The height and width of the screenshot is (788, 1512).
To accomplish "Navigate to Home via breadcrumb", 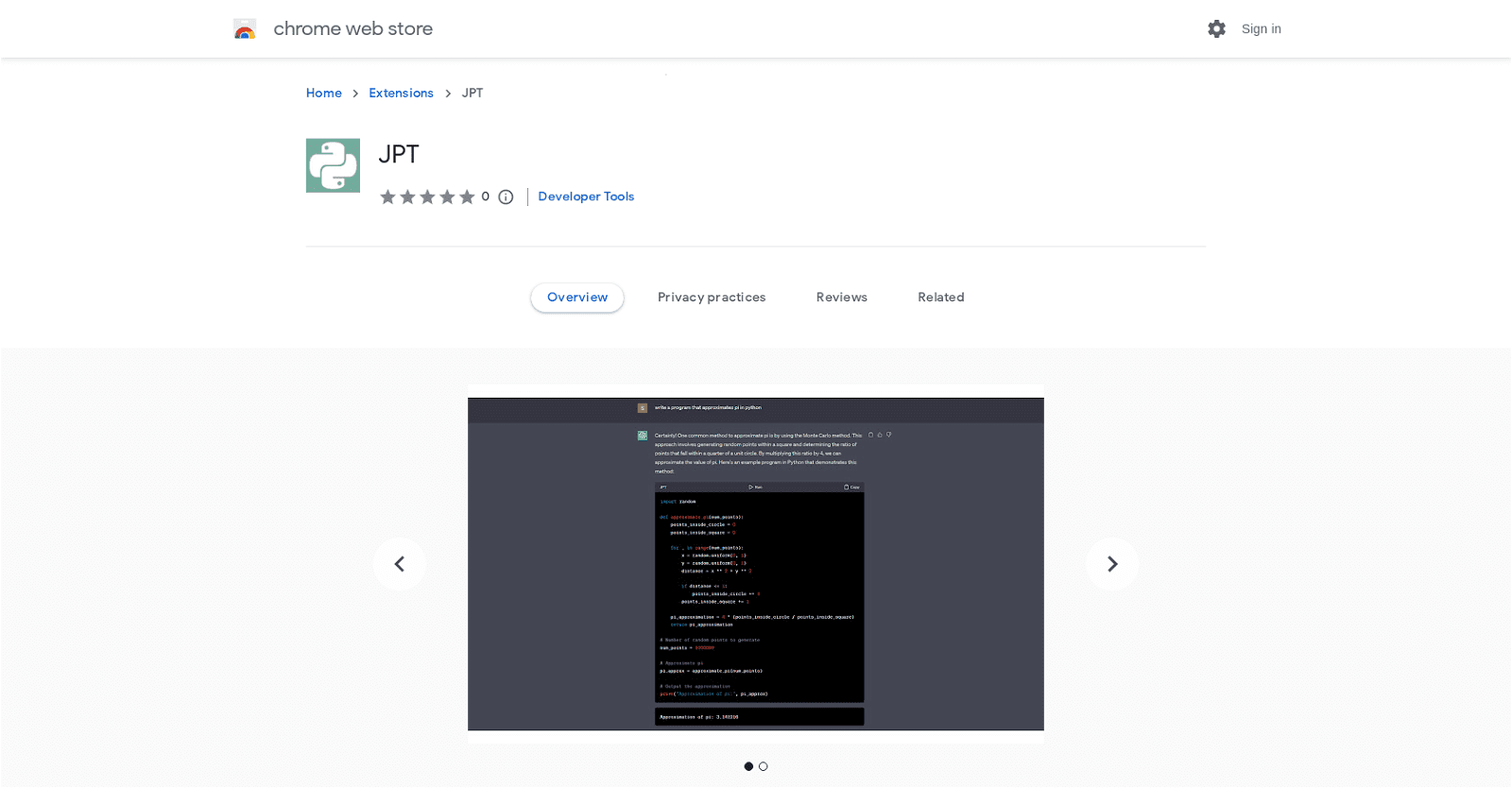I will (324, 94).
